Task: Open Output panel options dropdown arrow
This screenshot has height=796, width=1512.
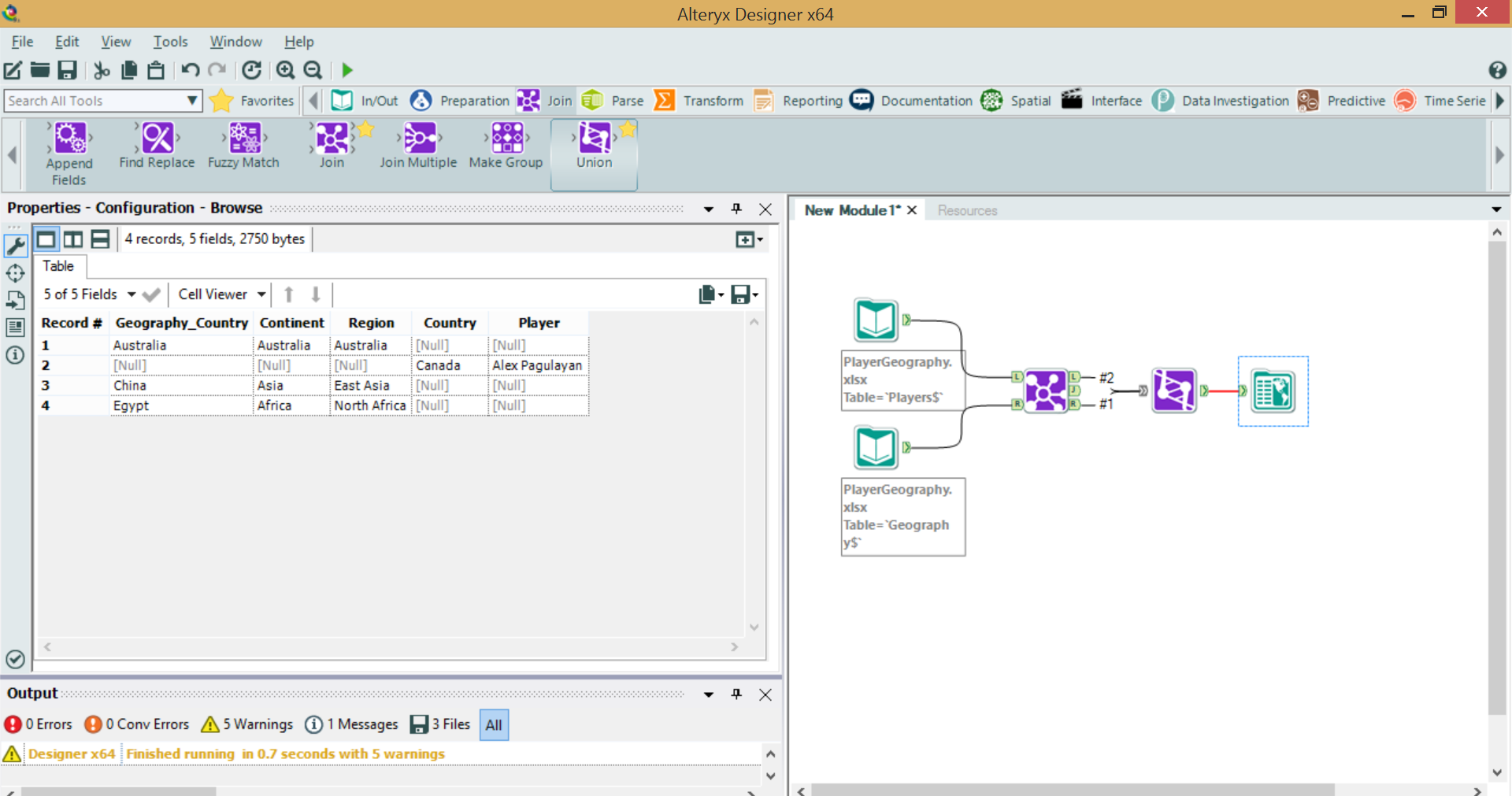Action: [709, 694]
